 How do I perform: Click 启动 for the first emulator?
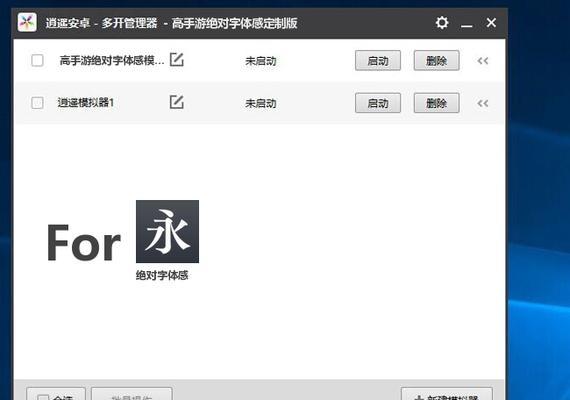378,60
